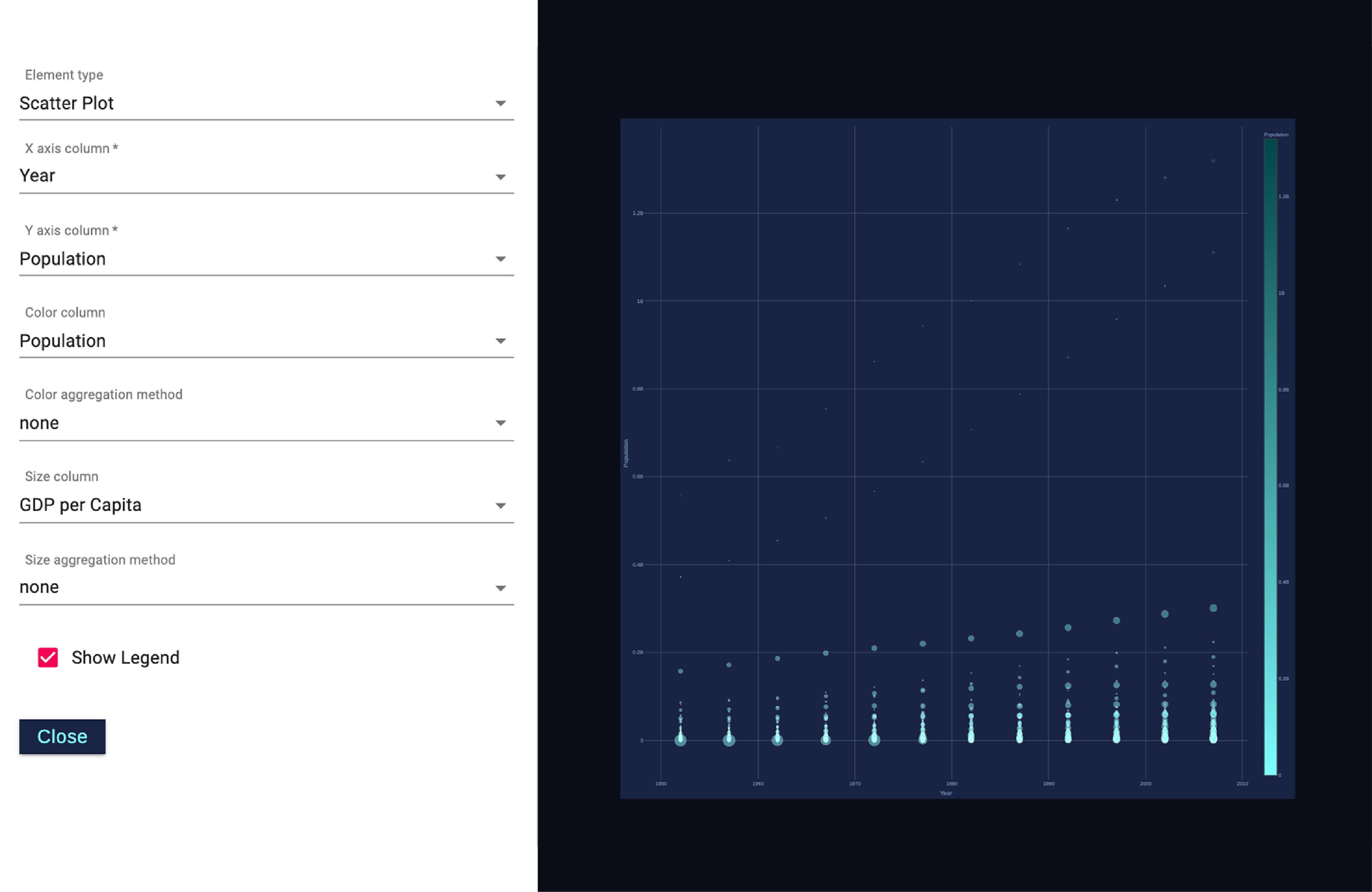Click the "Year" x-axis title under the chart
This screenshot has width=1372, height=892.
coord(945,793)
